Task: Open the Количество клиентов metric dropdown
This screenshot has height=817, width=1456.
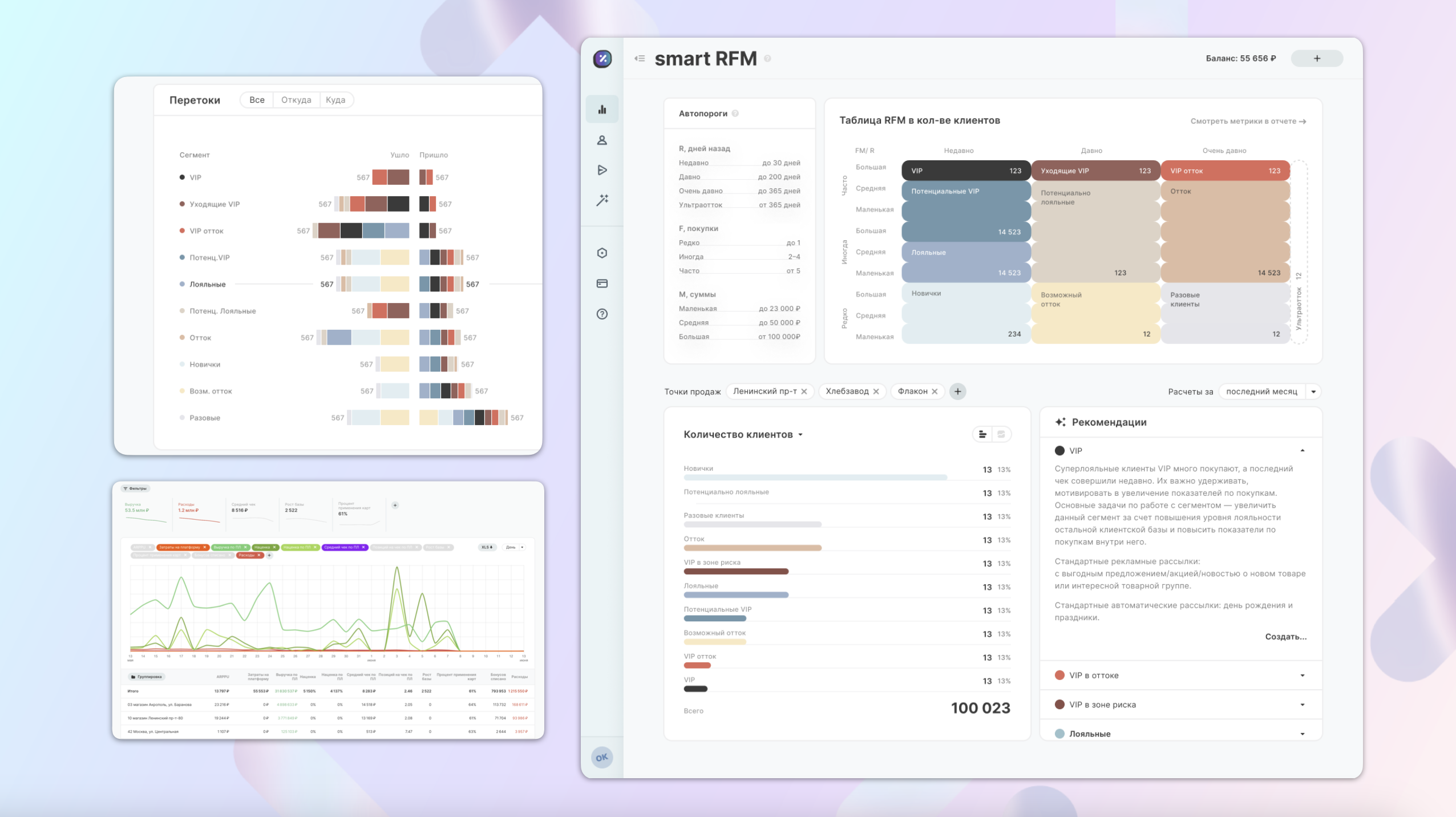Action: (743, 435)
